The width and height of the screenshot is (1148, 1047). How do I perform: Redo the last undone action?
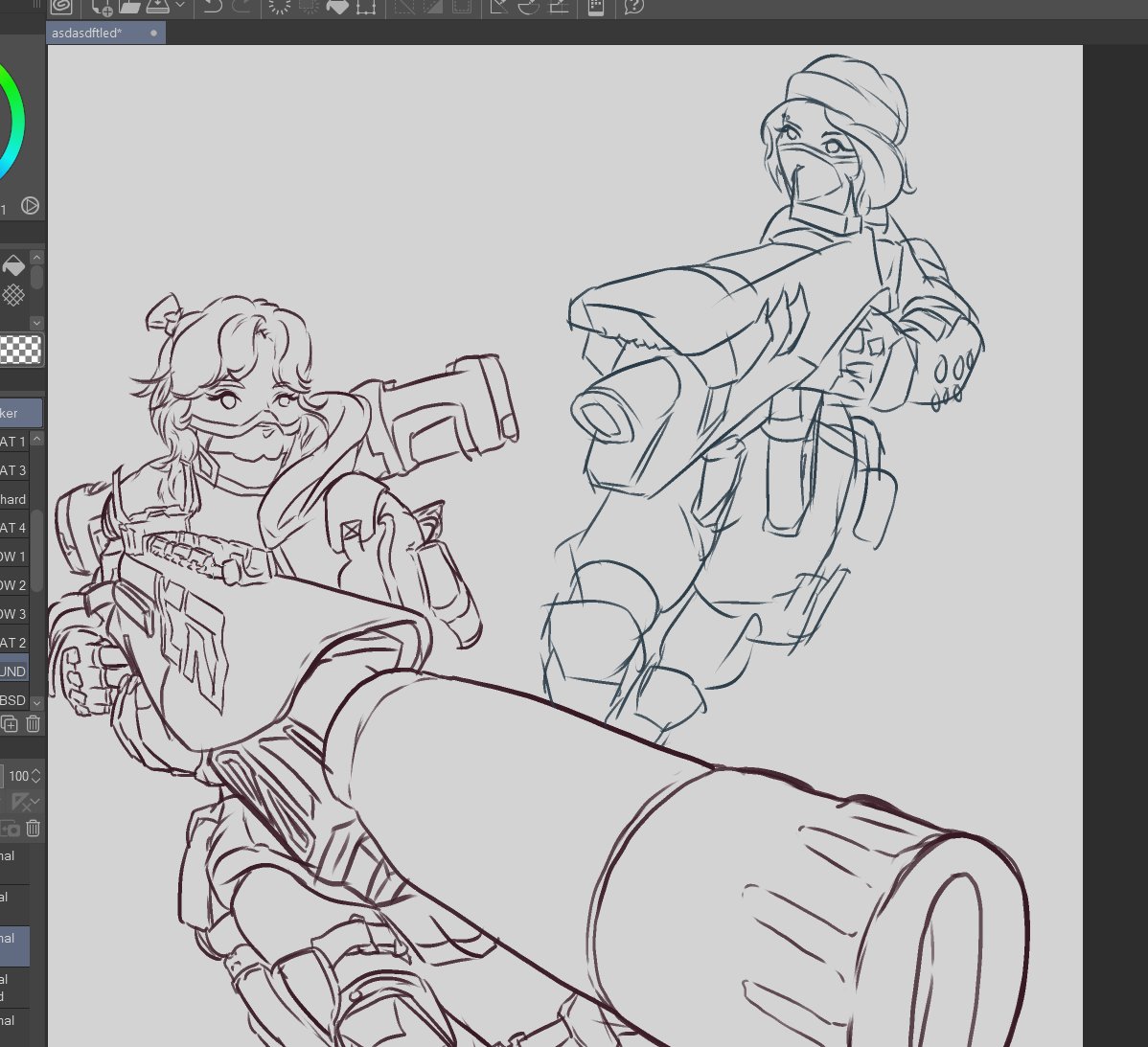pos(241,7)
